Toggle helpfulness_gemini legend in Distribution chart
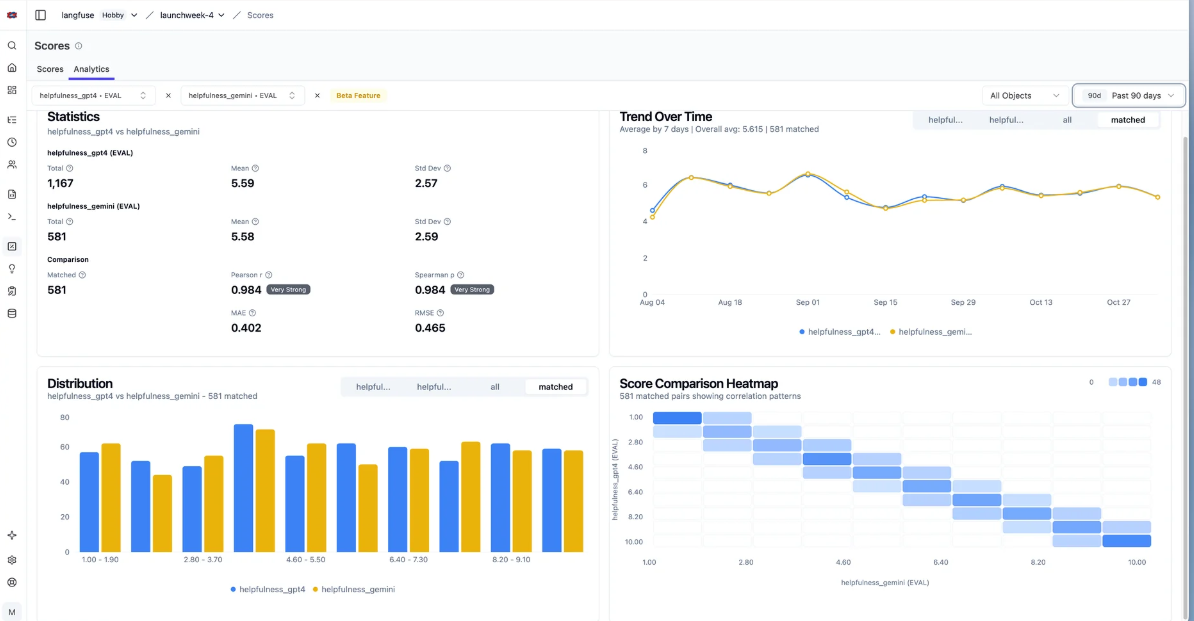 pyautogui.click(x=354, y=589)
